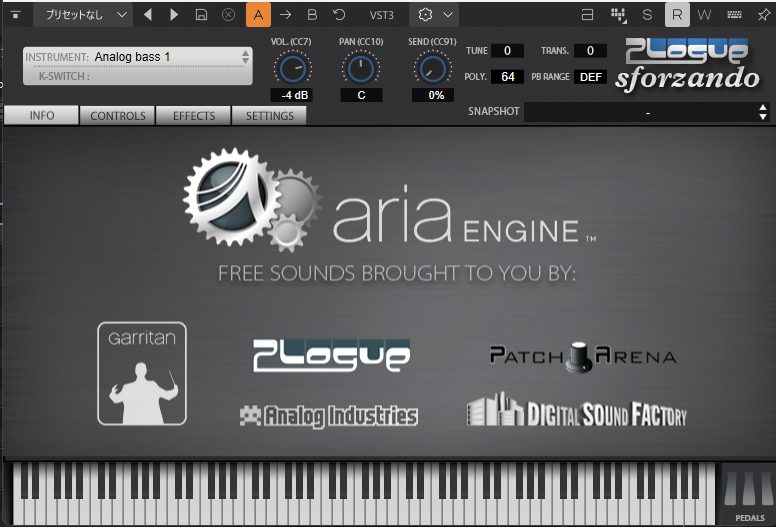Go to next preset arrow
Viewport: 776px width, 527px height.
pos(174,15)
